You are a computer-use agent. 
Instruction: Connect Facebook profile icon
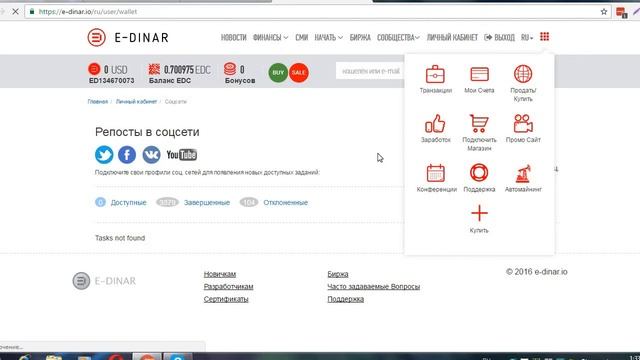point(127,155)
